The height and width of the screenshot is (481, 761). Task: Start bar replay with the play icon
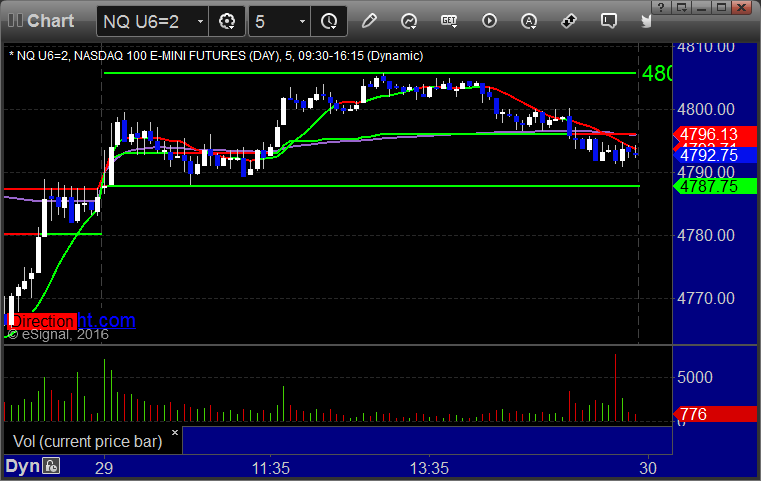coord(489,21)
